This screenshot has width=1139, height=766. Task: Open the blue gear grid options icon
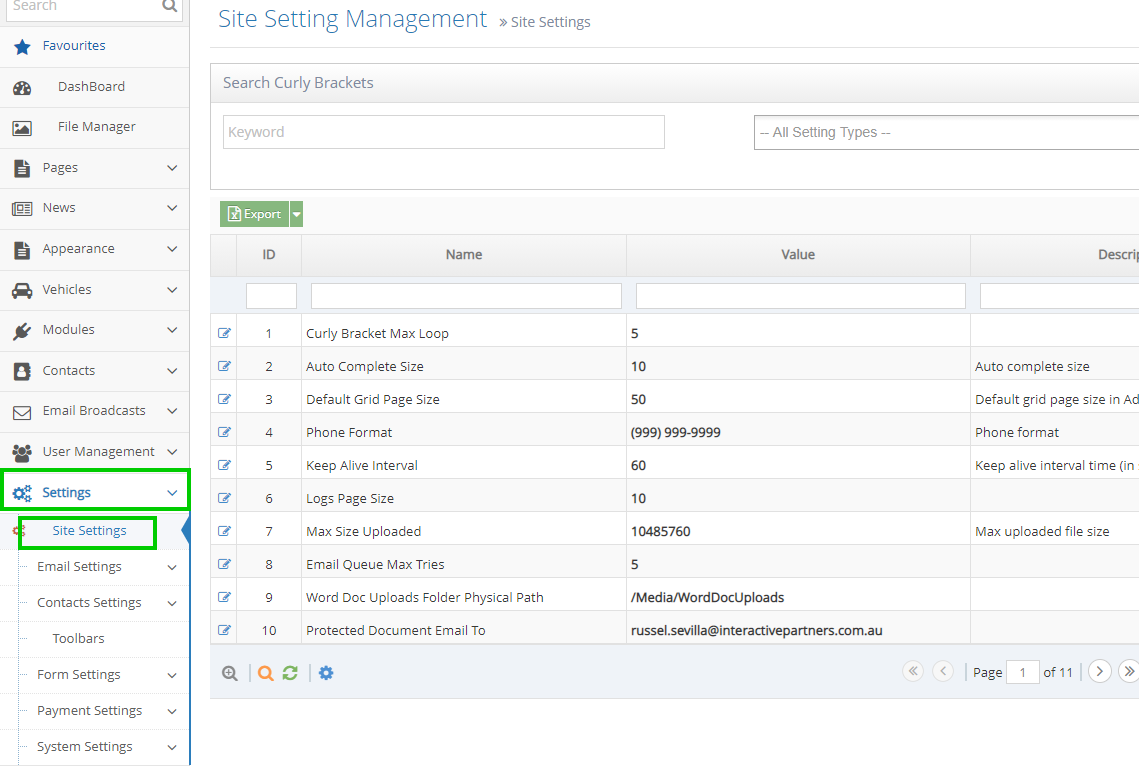tap(326, 673)
